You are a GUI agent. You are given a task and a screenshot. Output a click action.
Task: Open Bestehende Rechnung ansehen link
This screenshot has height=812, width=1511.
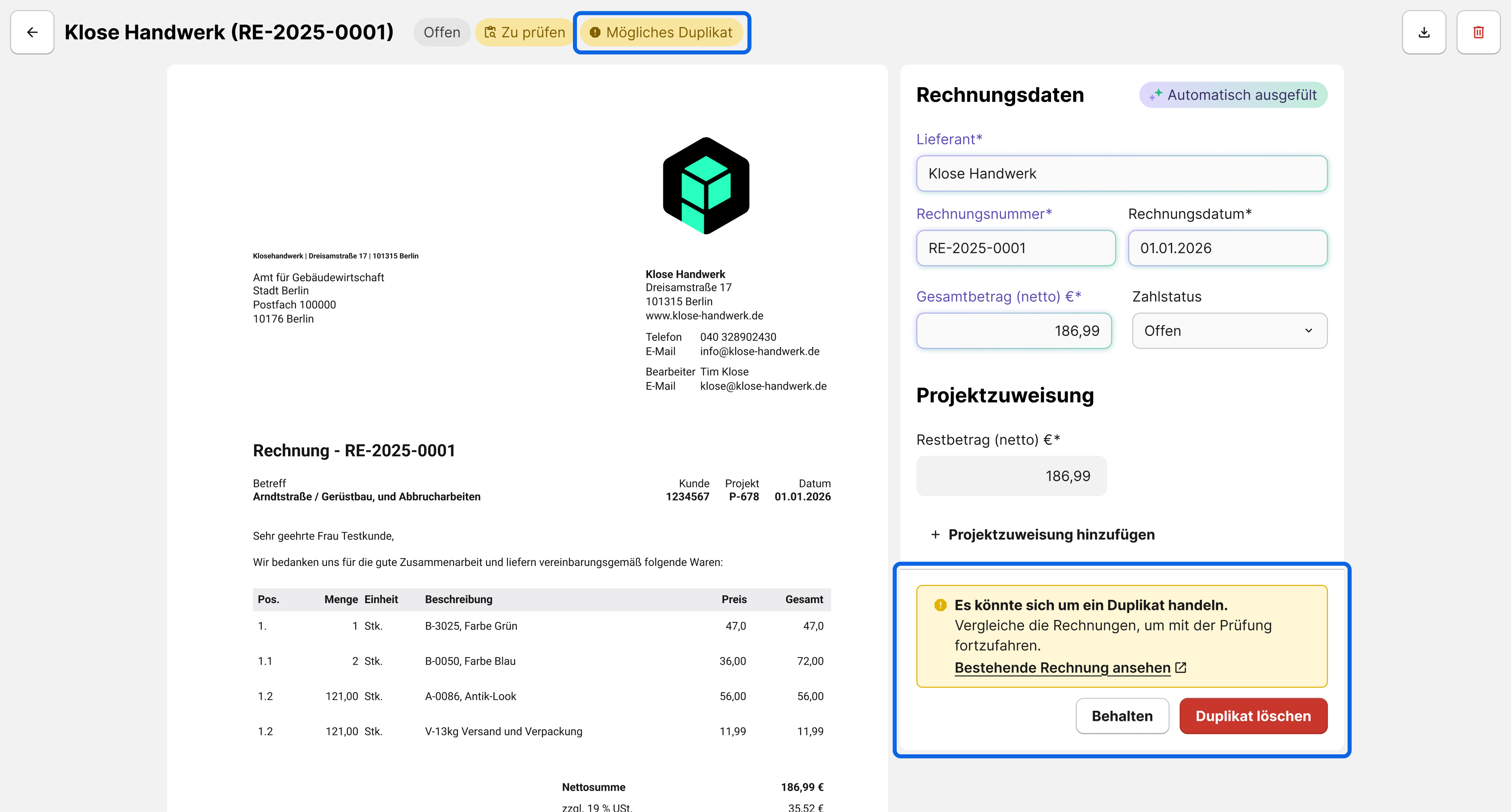(x=1062, y=668)
